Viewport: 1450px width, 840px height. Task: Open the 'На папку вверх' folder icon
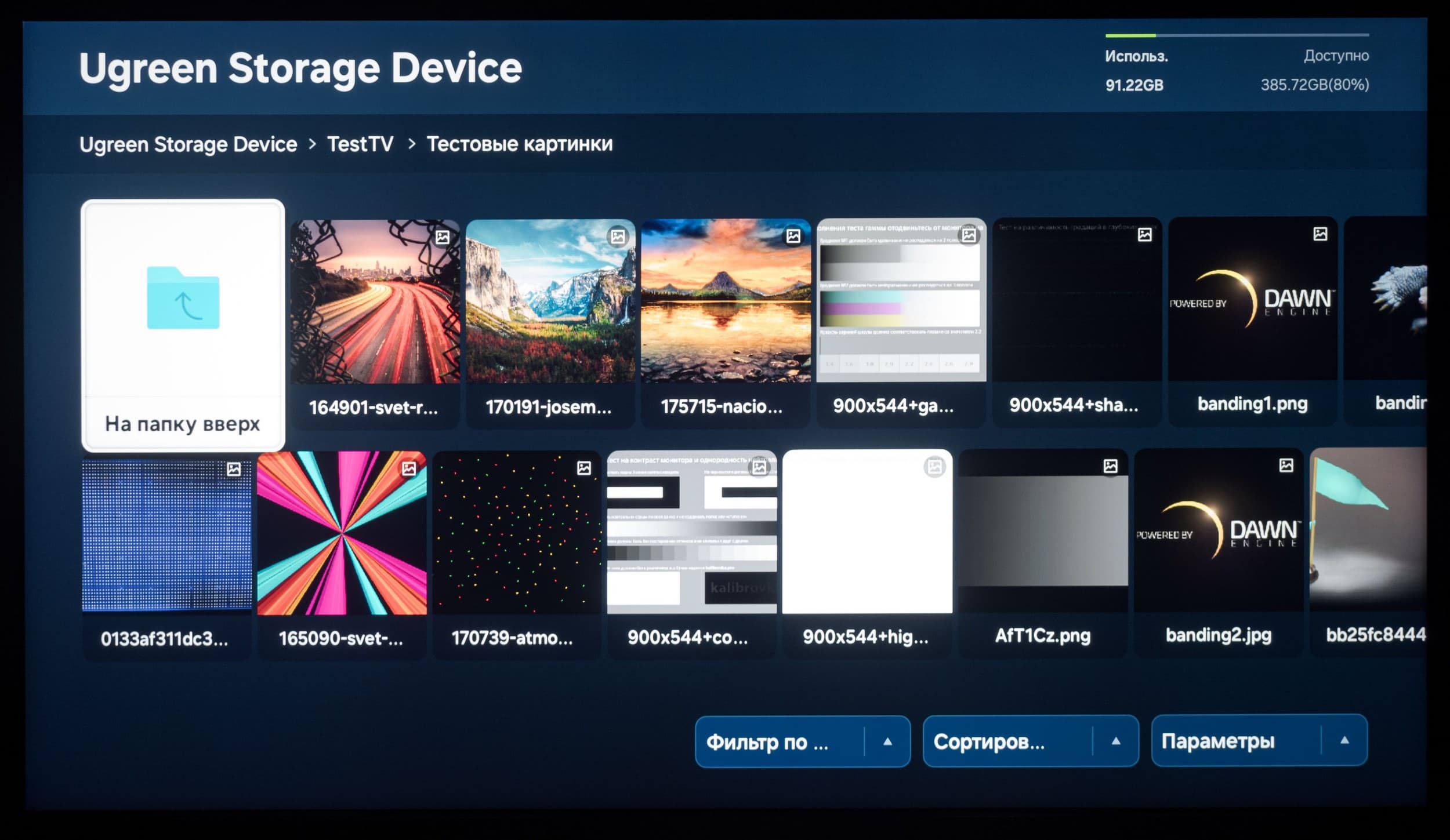[x=183, y=299]
